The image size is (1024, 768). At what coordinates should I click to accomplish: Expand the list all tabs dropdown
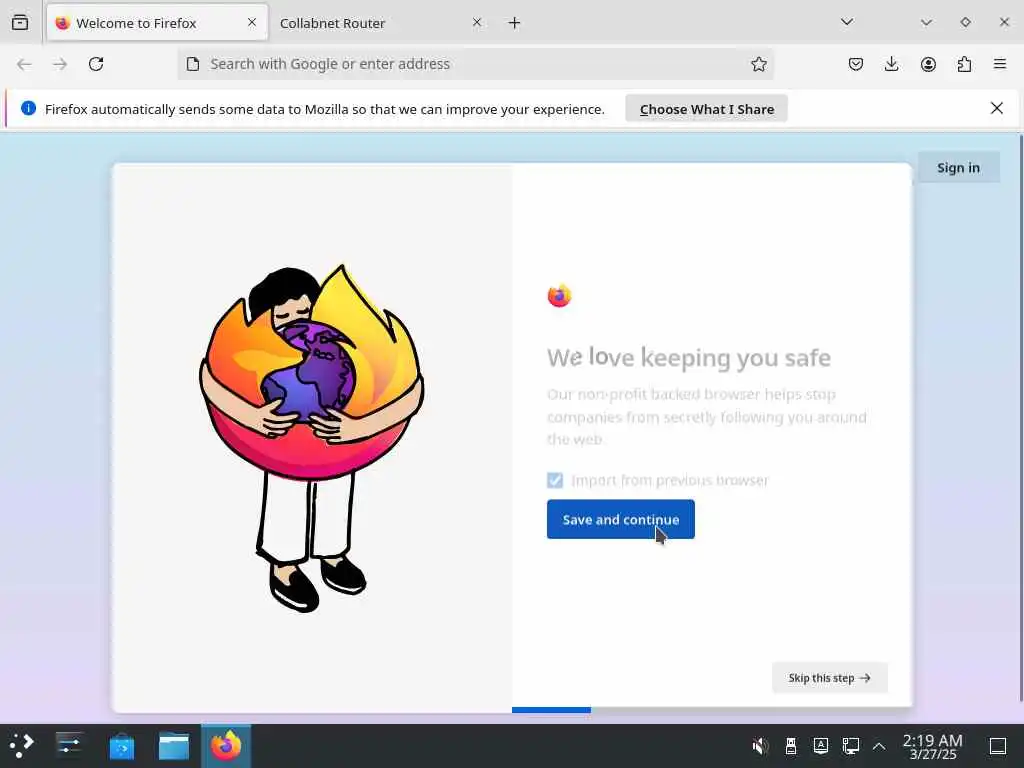point(847,22)
